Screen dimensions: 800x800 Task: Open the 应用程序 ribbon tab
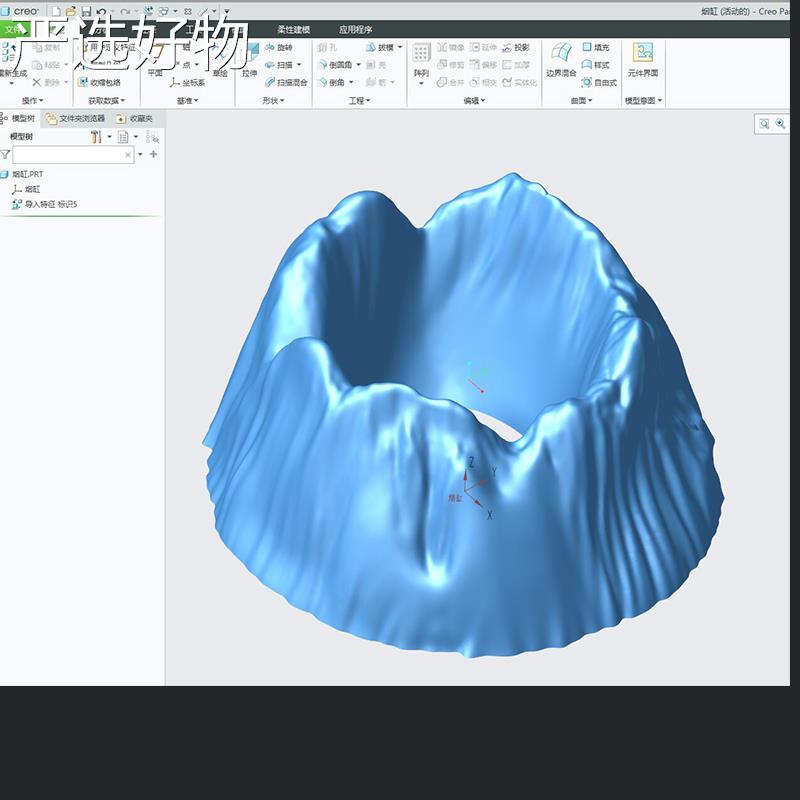point(356,30)
